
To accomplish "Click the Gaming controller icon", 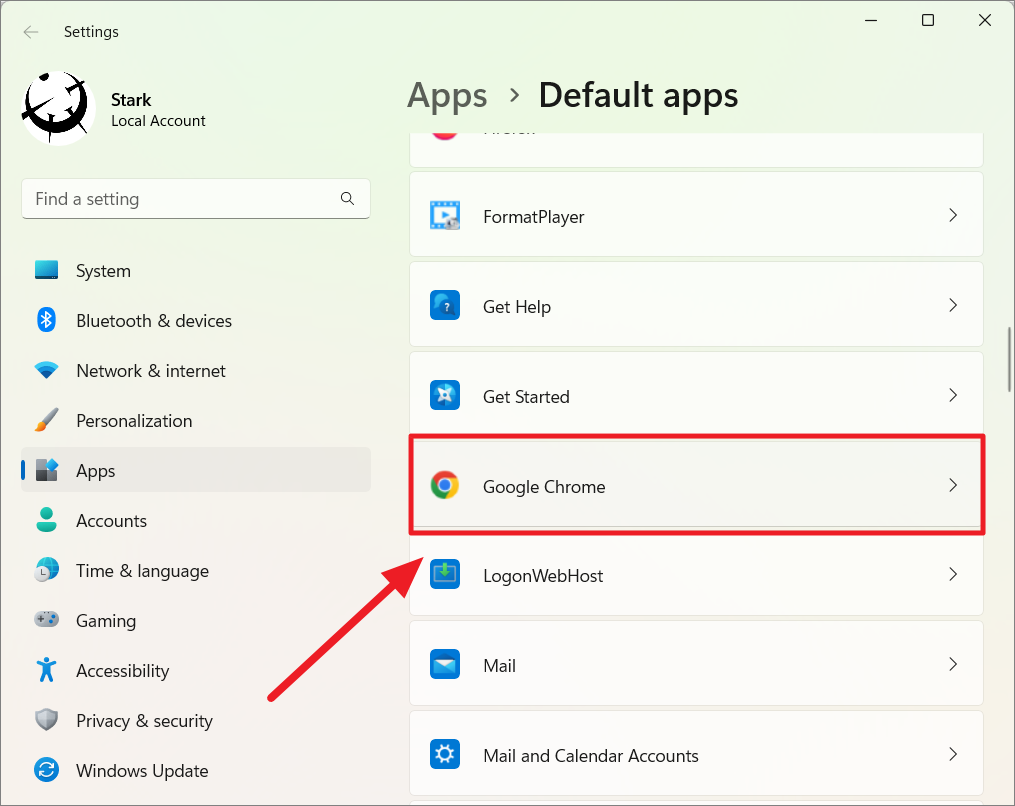I will (47, 620).
